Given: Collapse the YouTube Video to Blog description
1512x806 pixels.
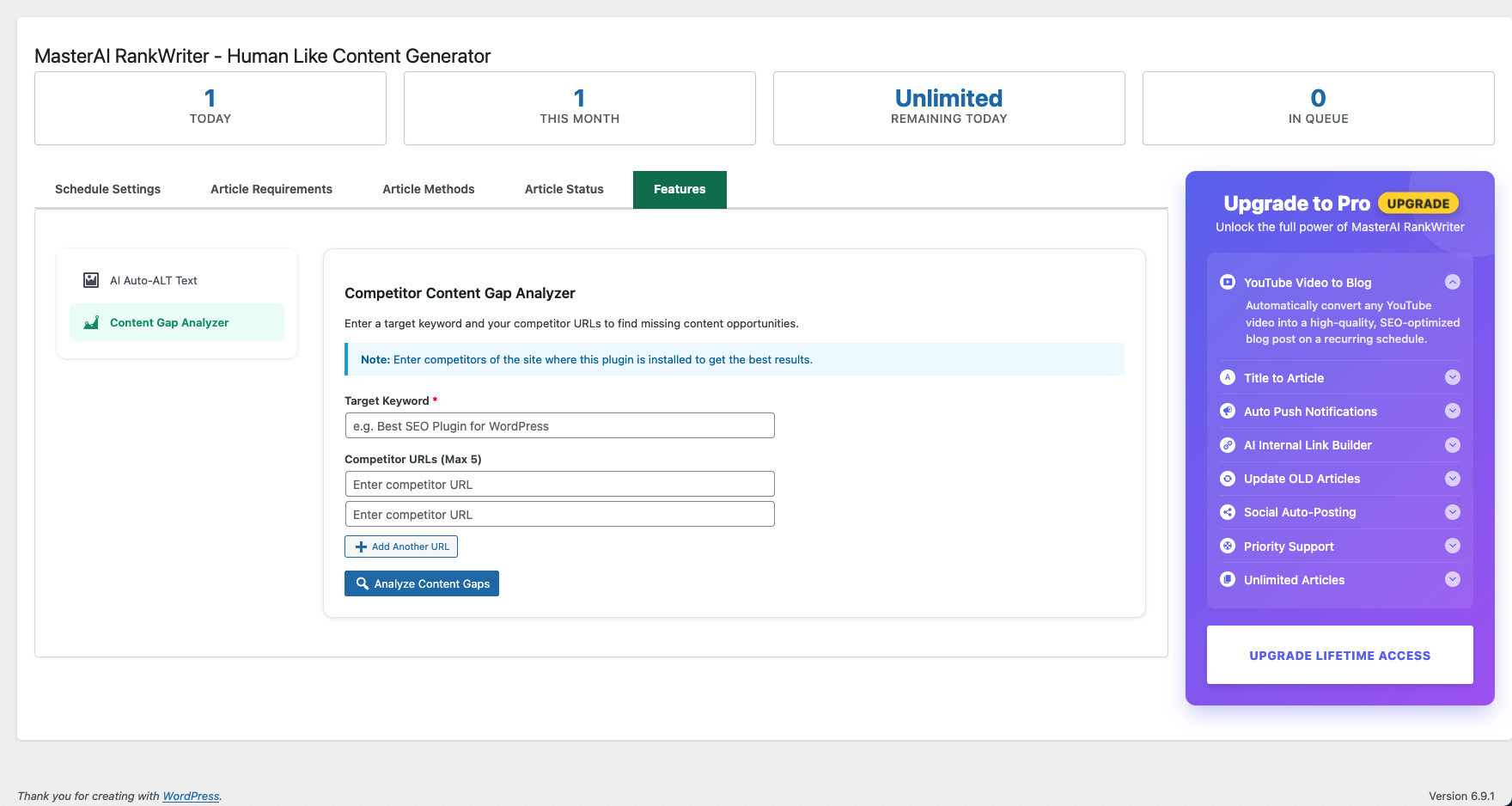Looking at the screenshot, I should tap(1453, 282).
